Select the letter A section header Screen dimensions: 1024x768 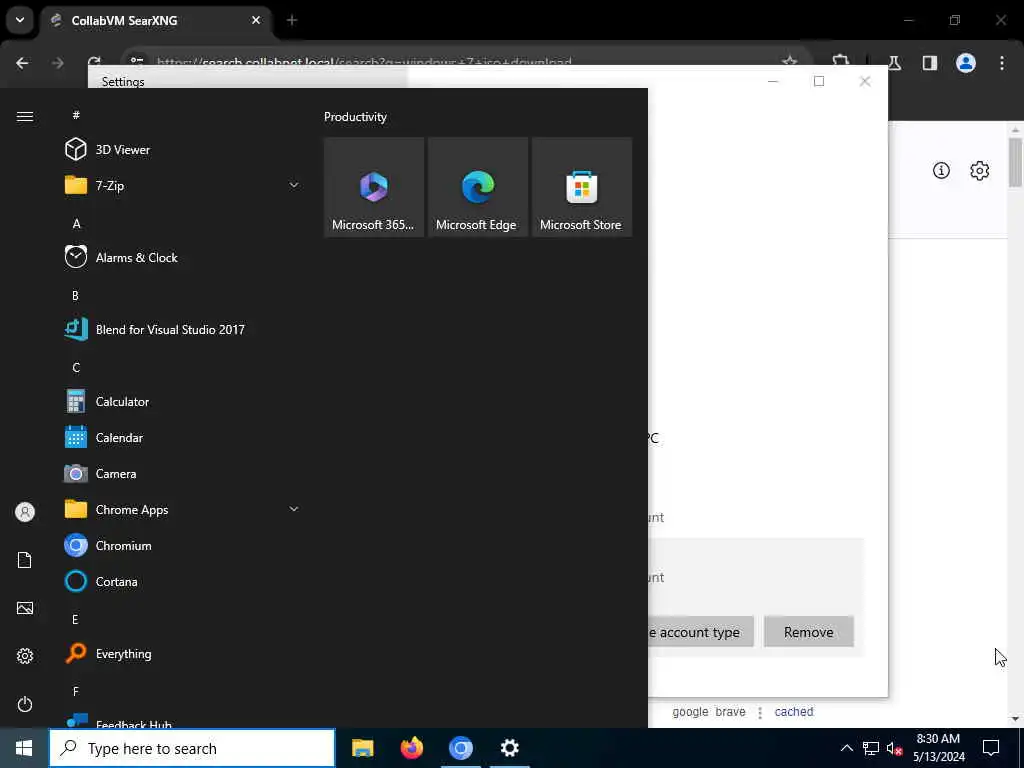(76, 223)
